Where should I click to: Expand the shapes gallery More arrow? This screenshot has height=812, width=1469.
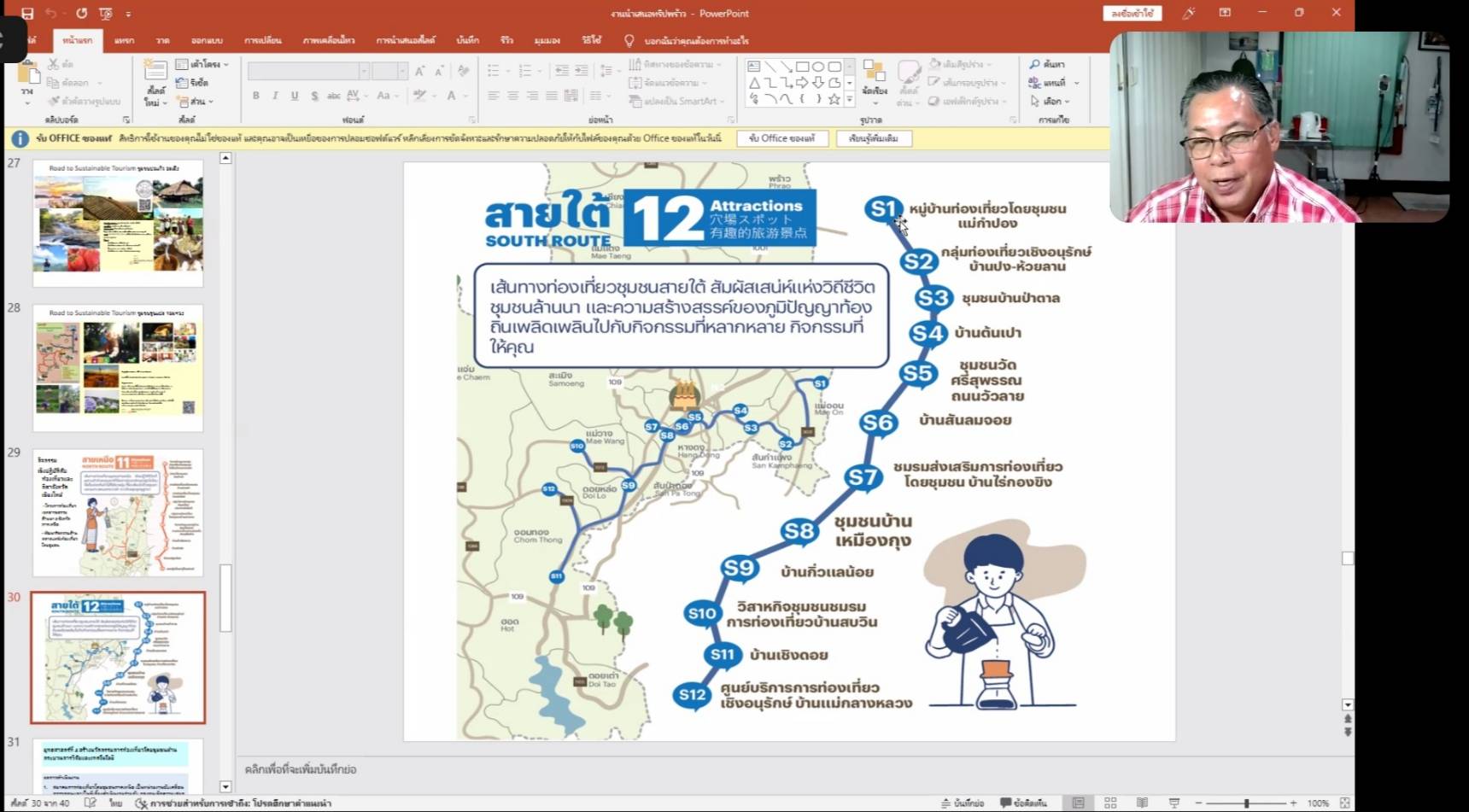pos(849,100)
